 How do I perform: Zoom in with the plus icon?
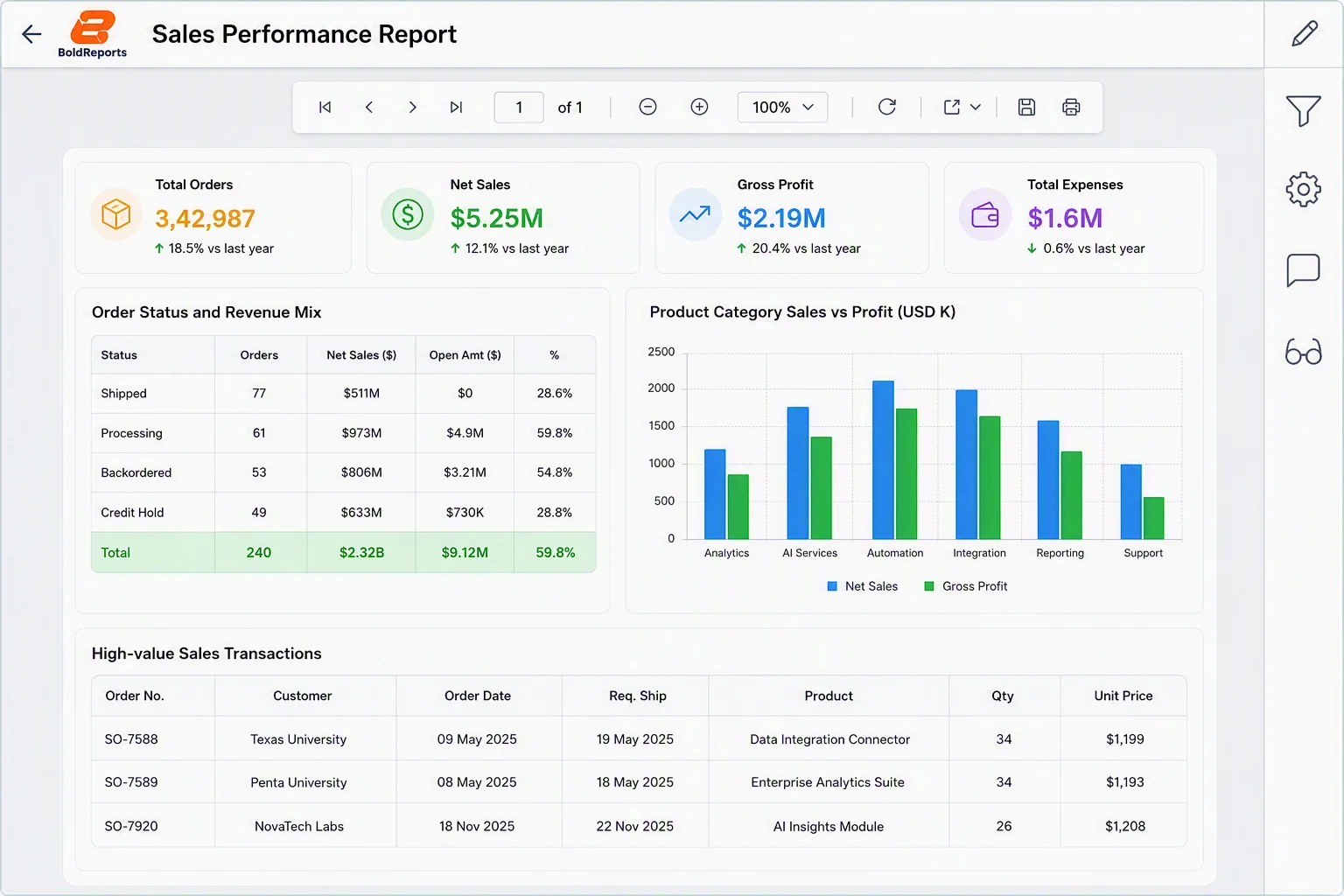click(x=699, y=107)
